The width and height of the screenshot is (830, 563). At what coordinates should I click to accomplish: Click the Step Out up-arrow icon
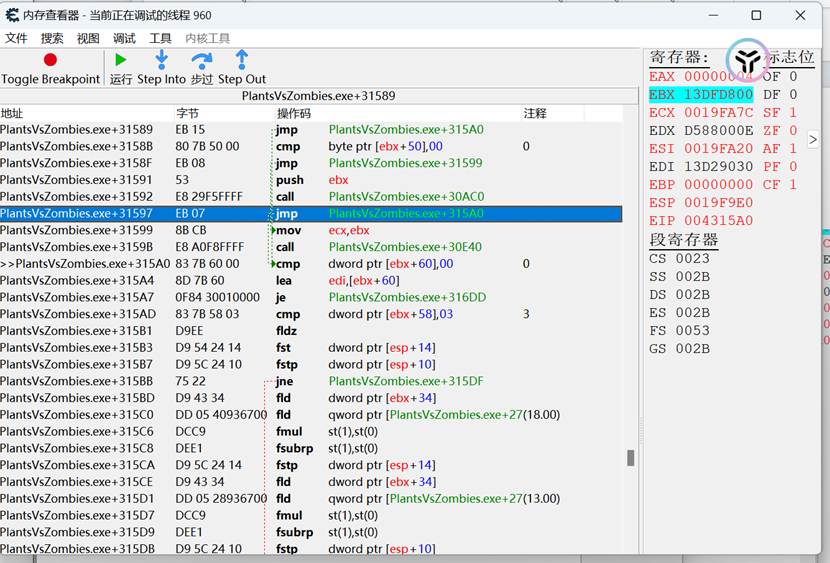point(242,60)
